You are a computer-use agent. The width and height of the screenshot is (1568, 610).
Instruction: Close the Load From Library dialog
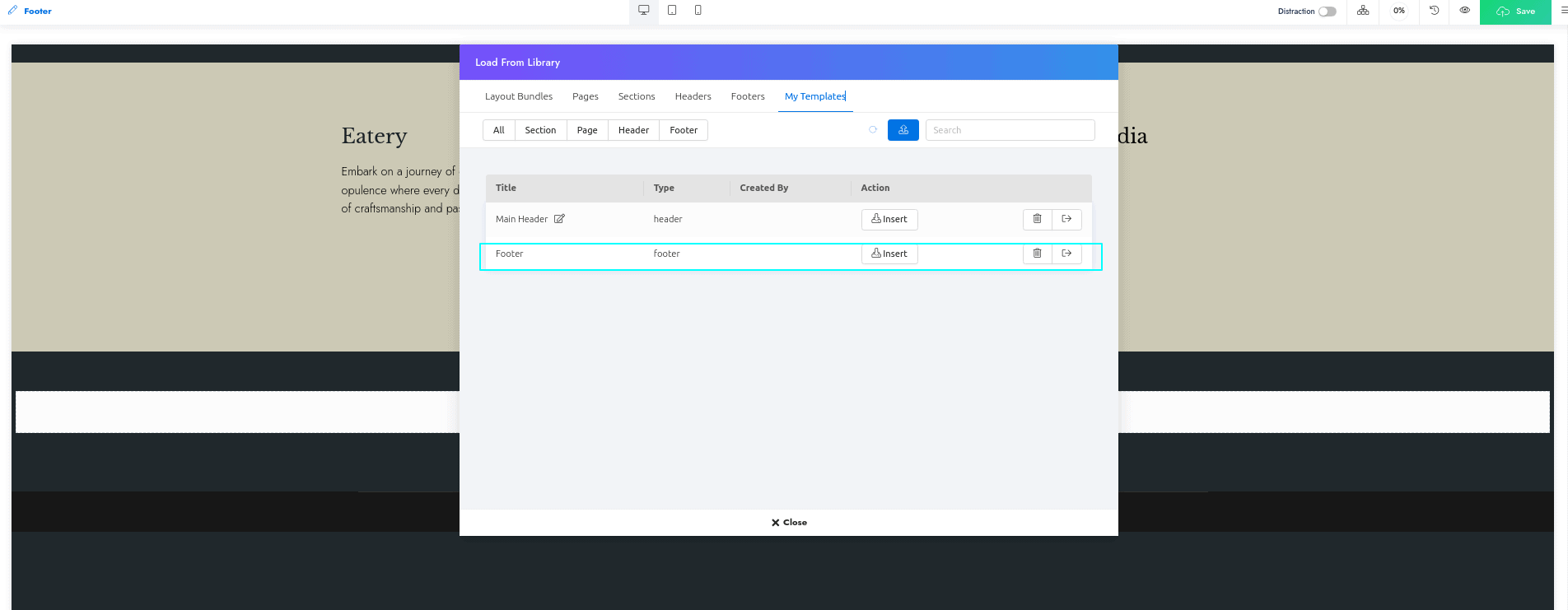click(789, 523)
